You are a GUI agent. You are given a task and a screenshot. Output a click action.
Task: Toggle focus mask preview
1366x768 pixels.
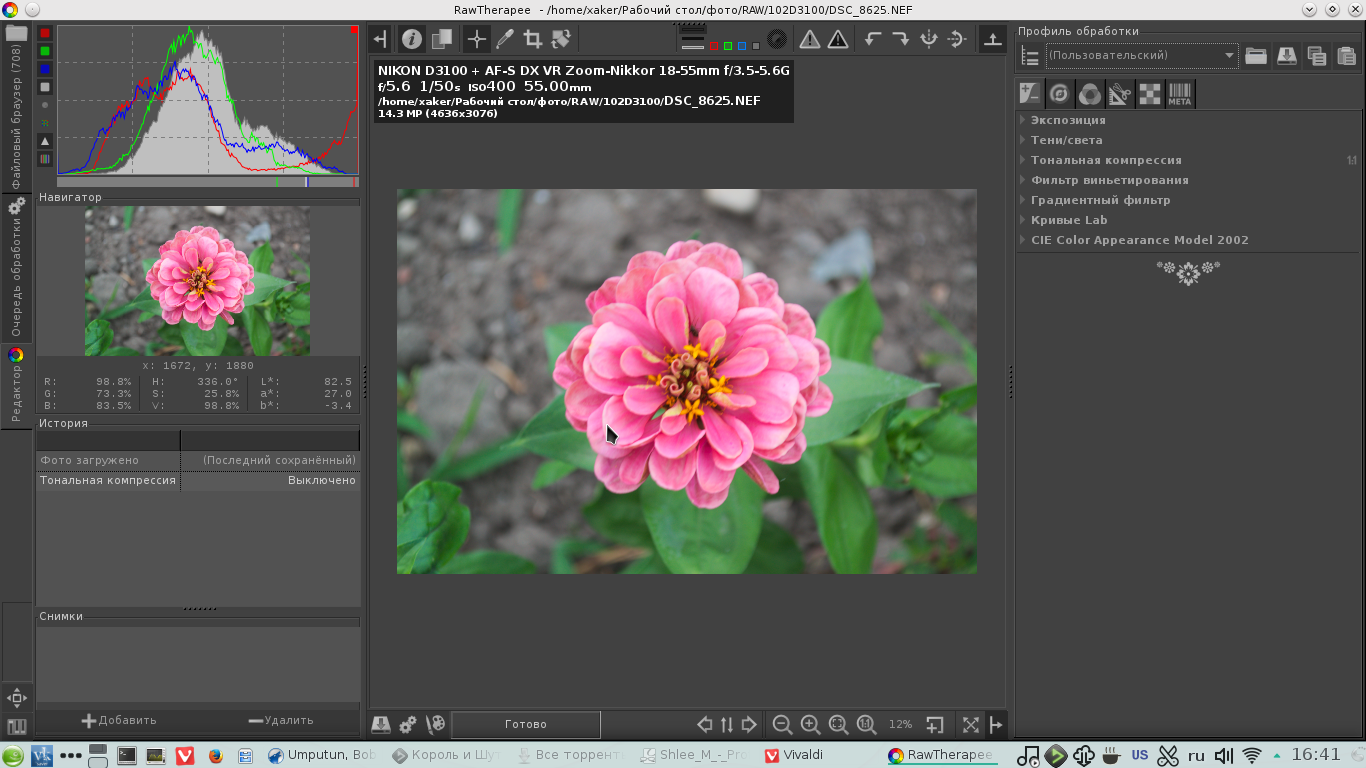click(x=777, y=39)
